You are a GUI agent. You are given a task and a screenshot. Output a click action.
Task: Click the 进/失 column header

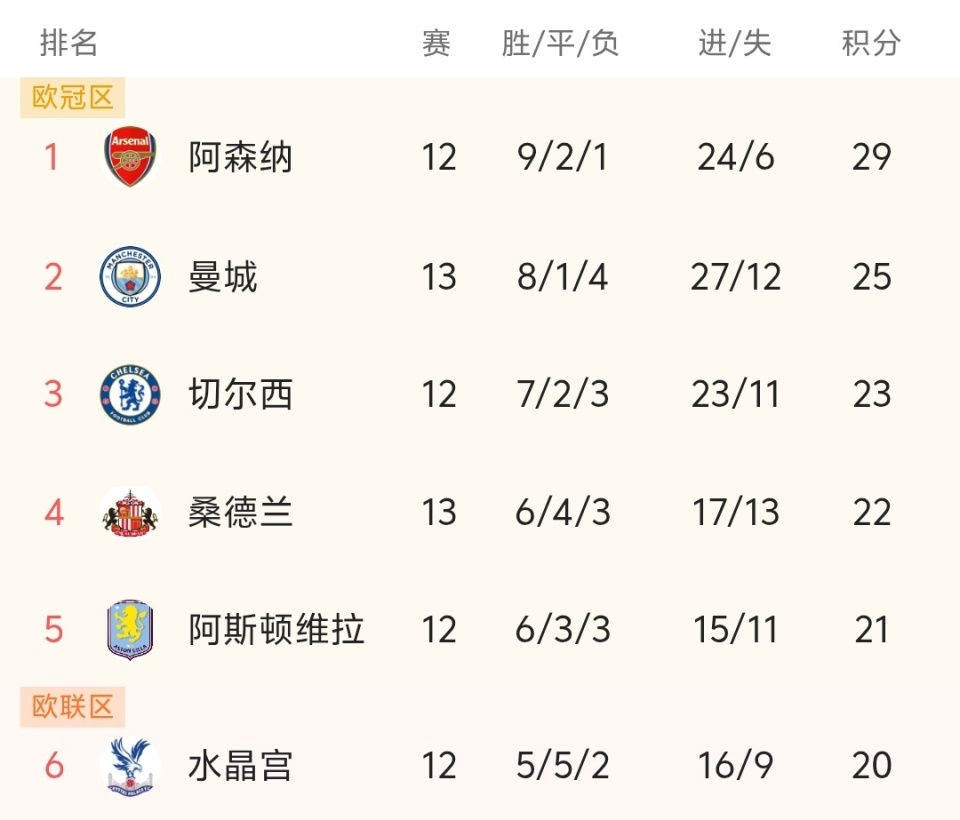coord(735,43)
